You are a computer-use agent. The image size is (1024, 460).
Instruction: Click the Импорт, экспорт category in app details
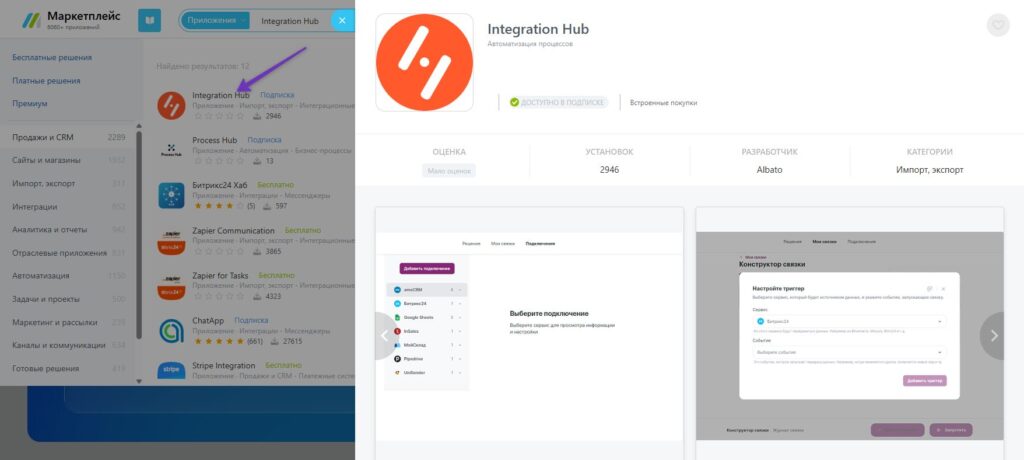(929, 170)
